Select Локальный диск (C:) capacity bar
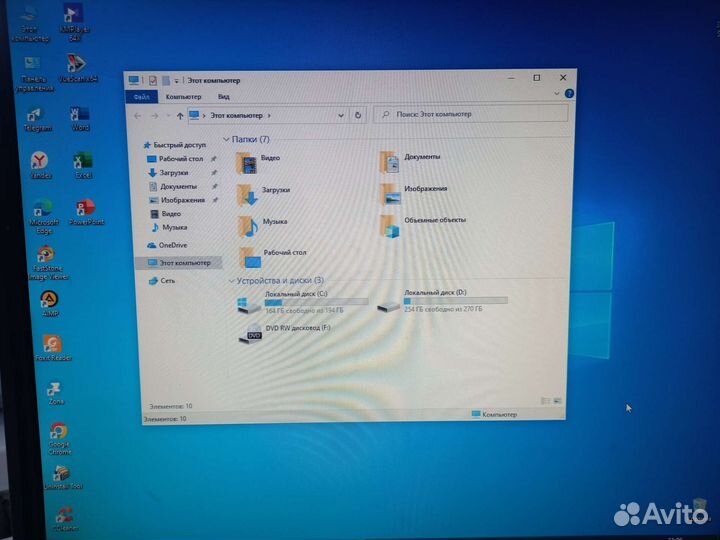 click(x=315, y=301)
